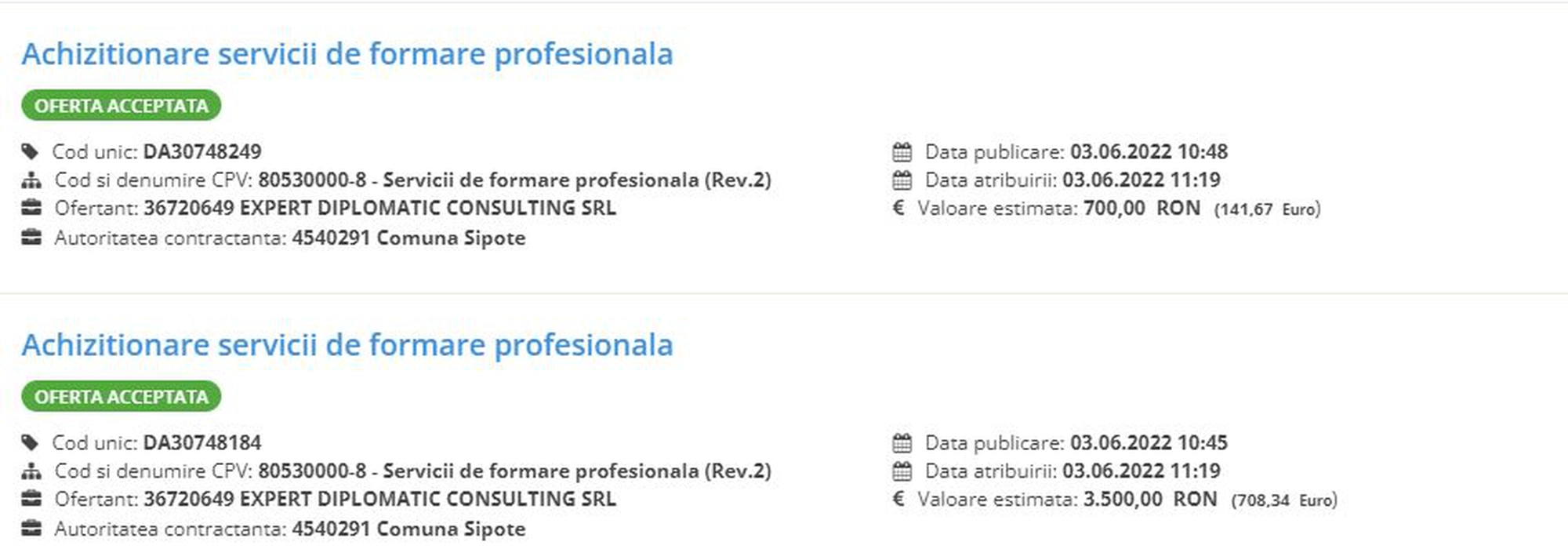Click calendar icon beside Data publicare 10:48

coord(902,152)
